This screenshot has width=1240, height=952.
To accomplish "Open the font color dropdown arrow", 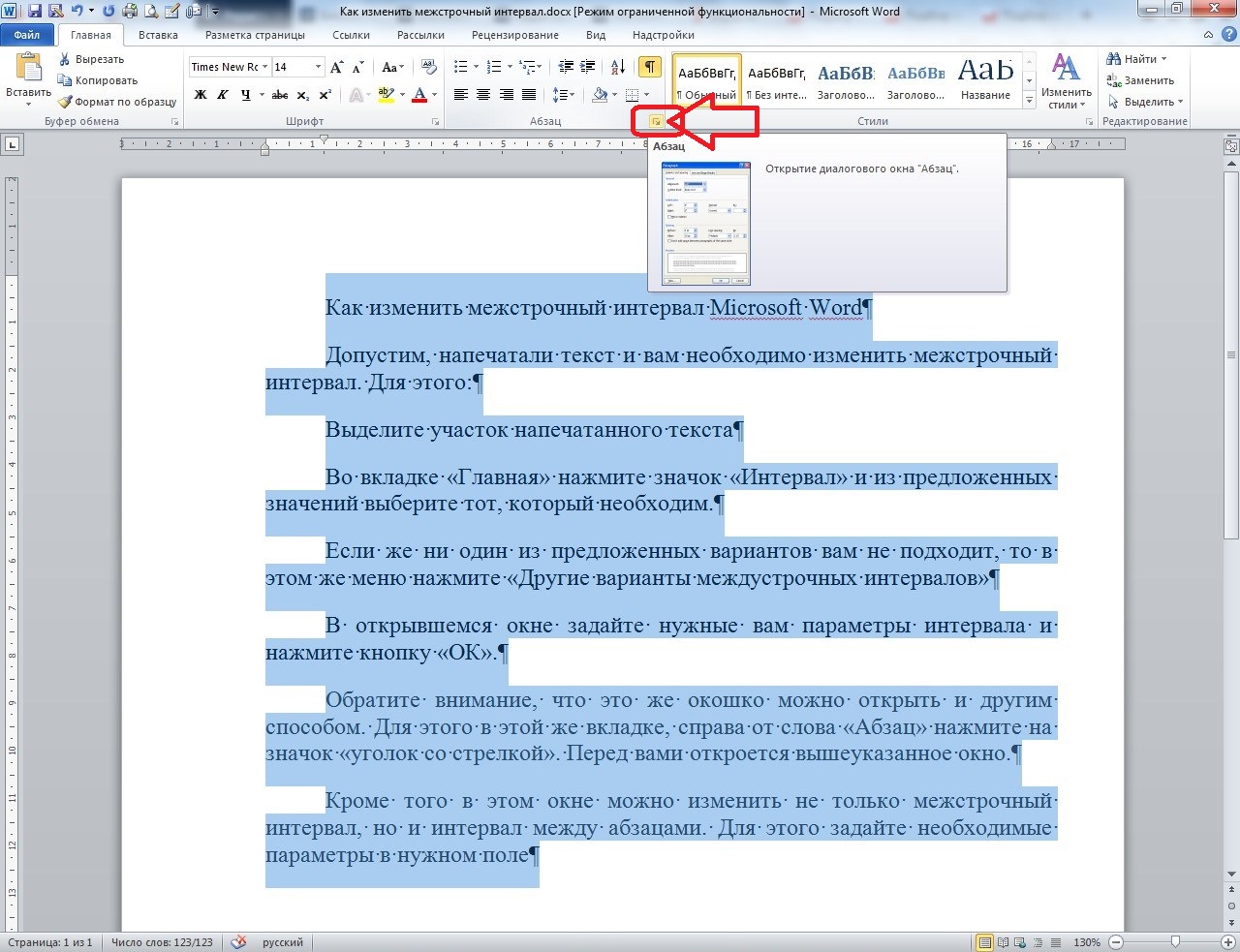I will click(434, 95).
